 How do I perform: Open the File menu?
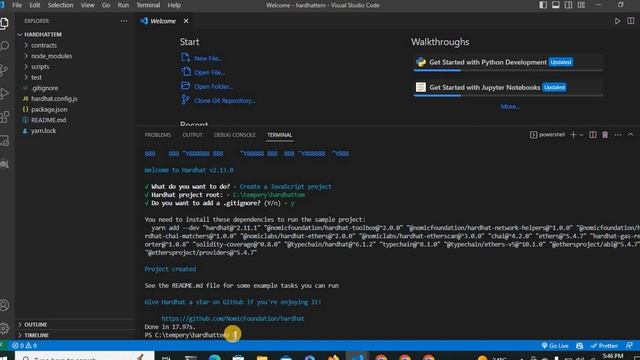tap(17, 5)
